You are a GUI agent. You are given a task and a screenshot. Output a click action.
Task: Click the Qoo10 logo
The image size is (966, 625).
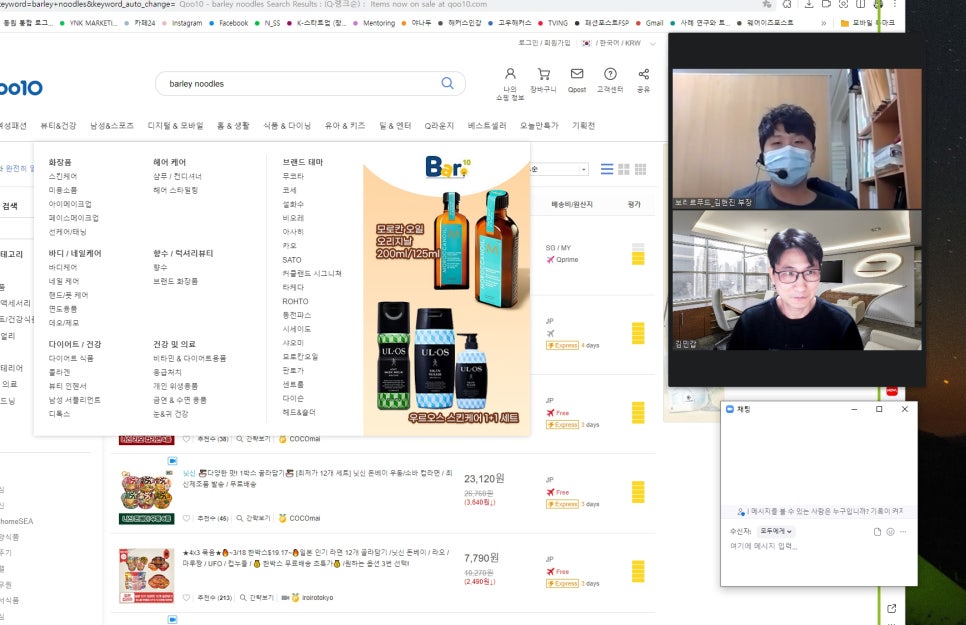20,88
